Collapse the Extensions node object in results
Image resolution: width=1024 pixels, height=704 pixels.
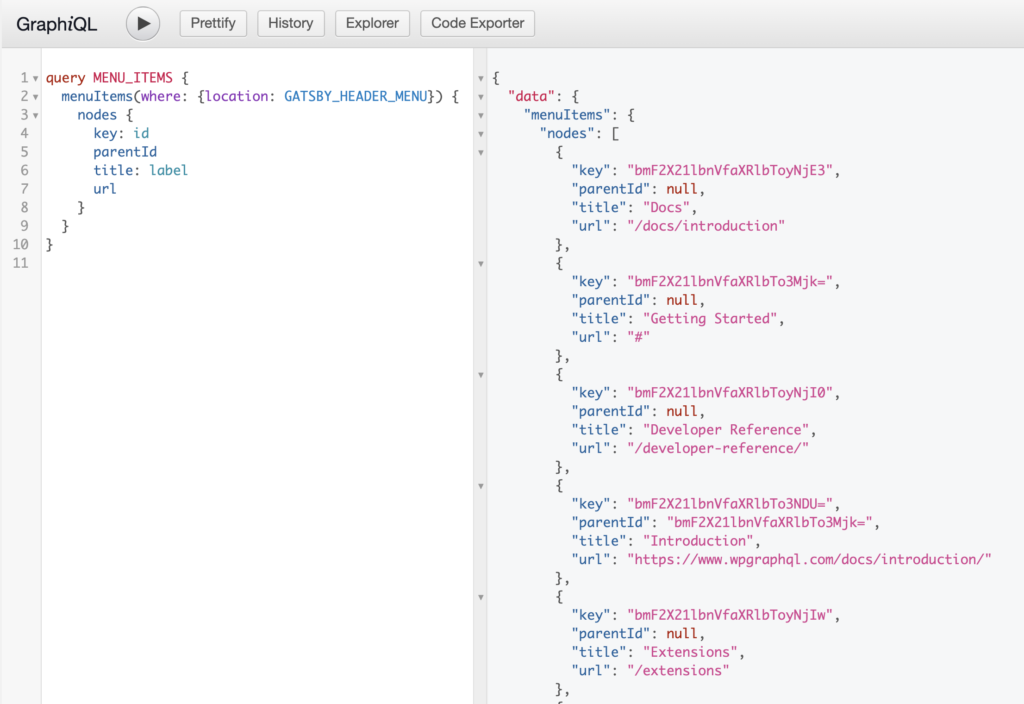pos(481,597)
